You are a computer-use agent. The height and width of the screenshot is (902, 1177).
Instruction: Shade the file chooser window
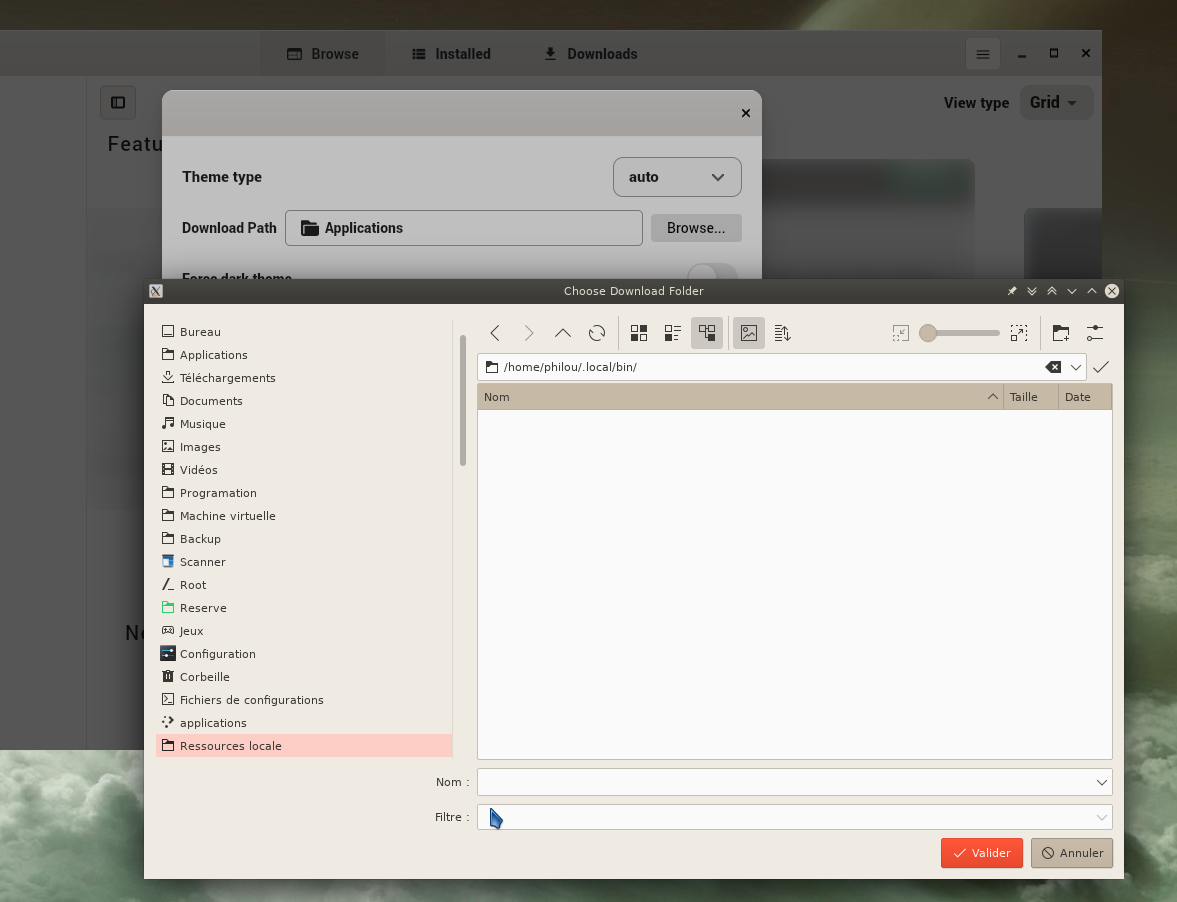point(1052,291)
